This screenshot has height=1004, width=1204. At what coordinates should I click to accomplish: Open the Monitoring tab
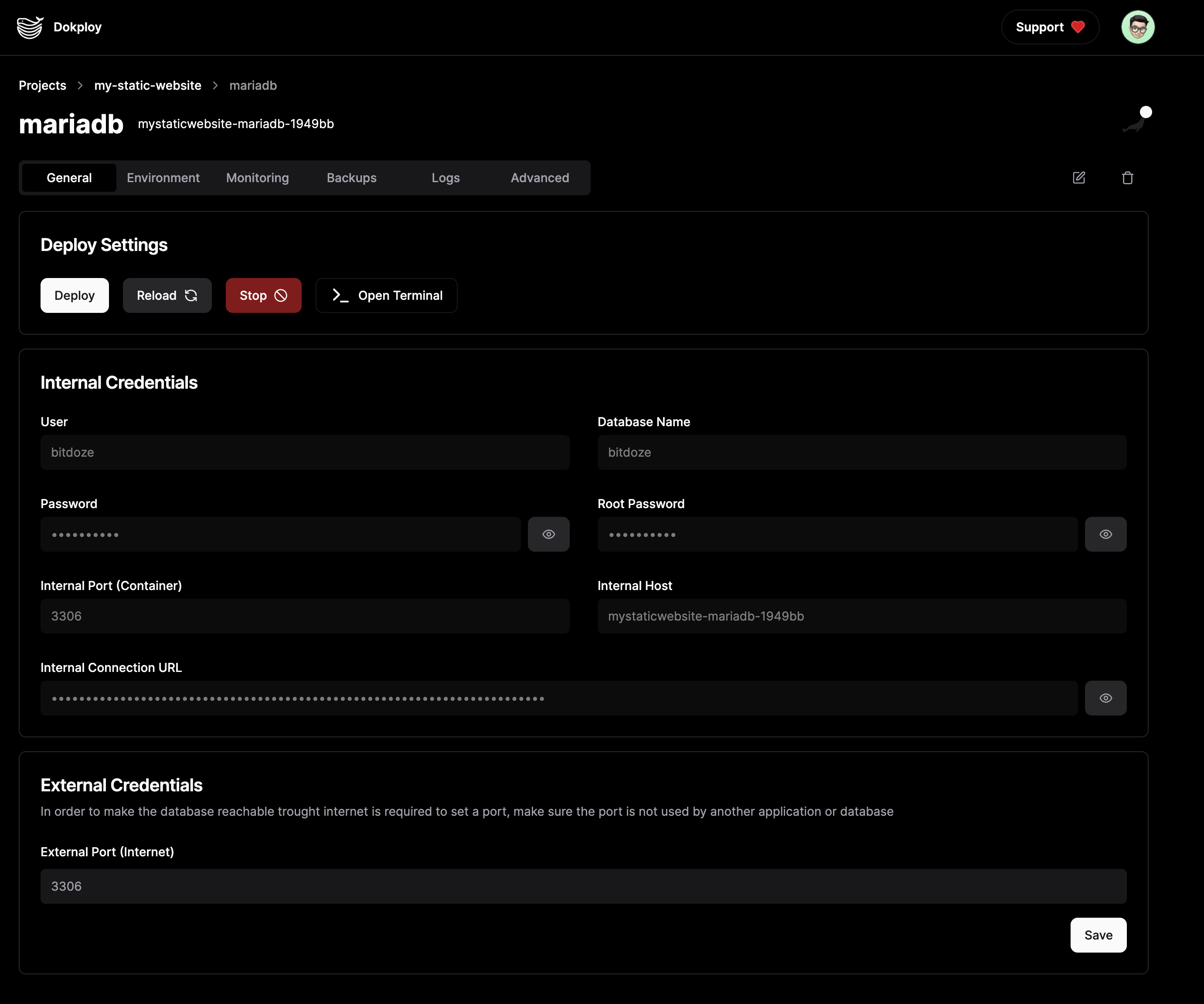click(x=258, y=178)
